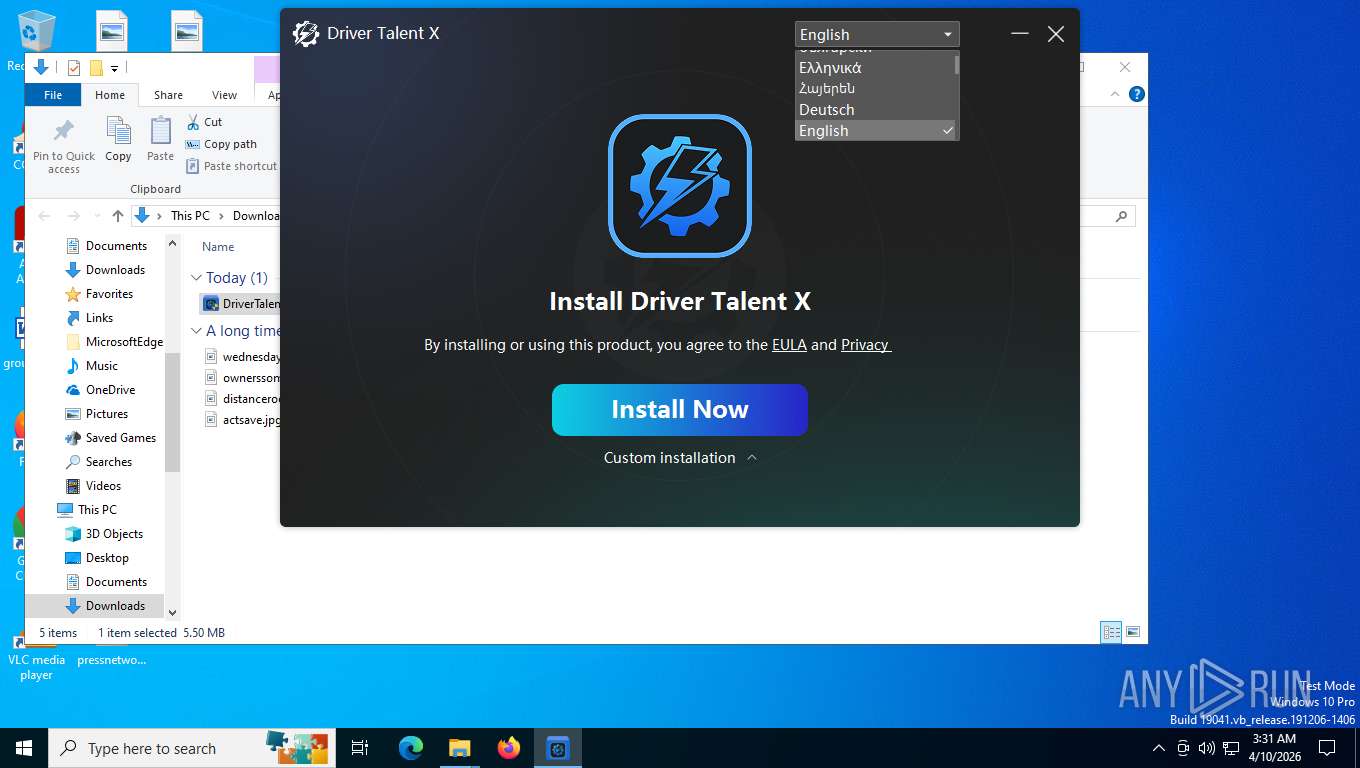The height and width of the screenshot is (768, 1360).
Task: Select Saved Games in navigation pane
Action: pos(120,438)
